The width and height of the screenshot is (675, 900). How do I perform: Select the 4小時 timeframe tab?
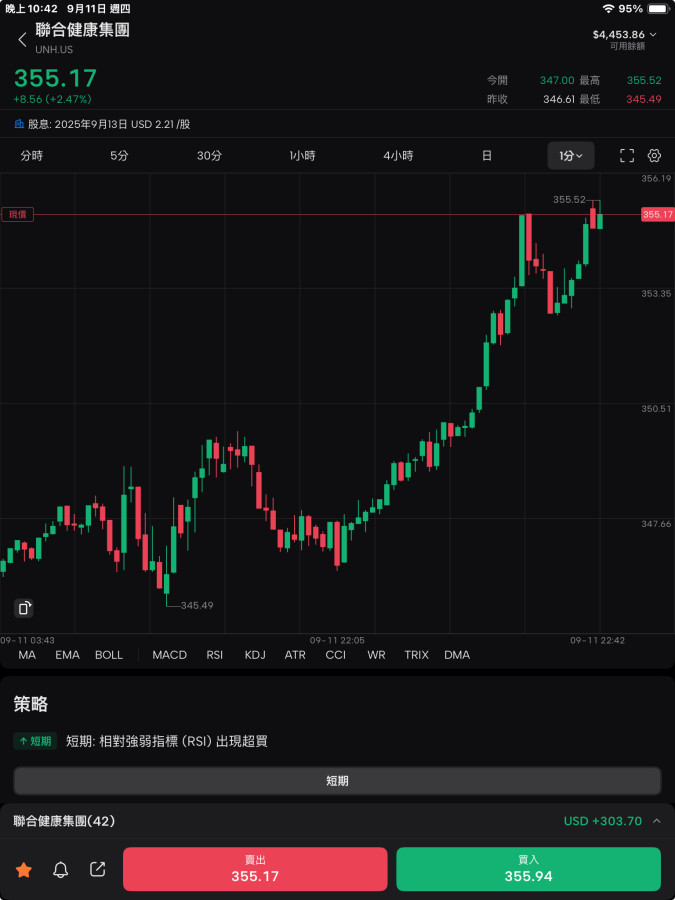coord(398,156)
